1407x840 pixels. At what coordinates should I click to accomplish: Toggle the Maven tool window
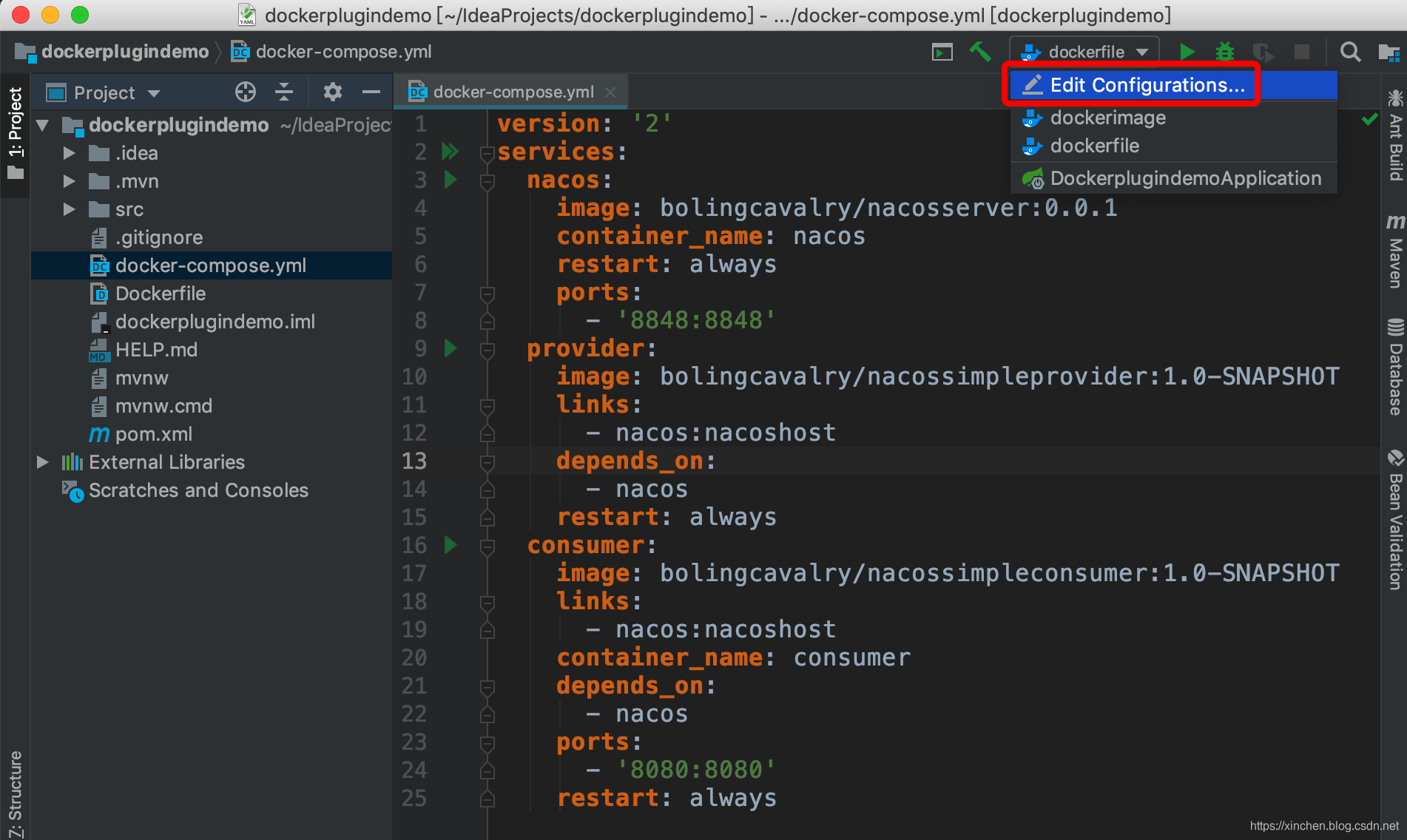[x=1395, y=251]
